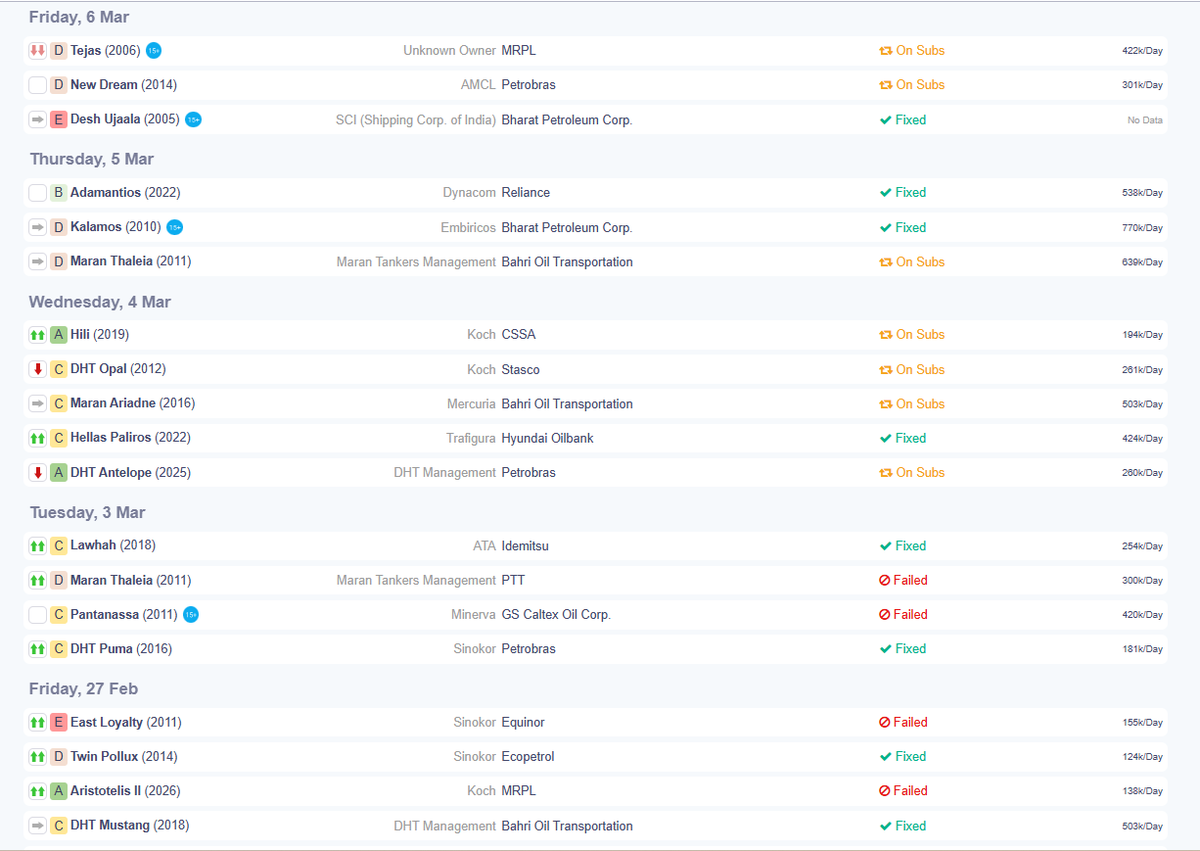Open the Tejas (2006) vessel link
Screen dimensions: 1200x851
click(105, 51)
